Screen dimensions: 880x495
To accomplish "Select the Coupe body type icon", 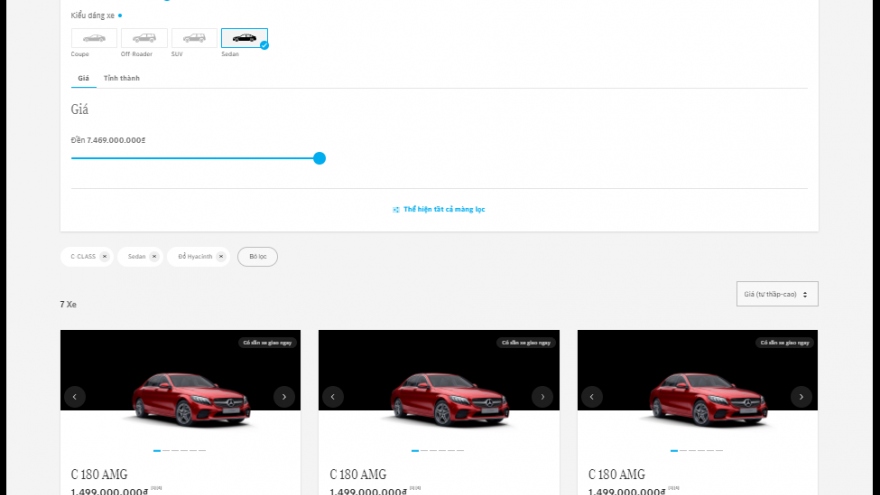I will tap(94, 38).
